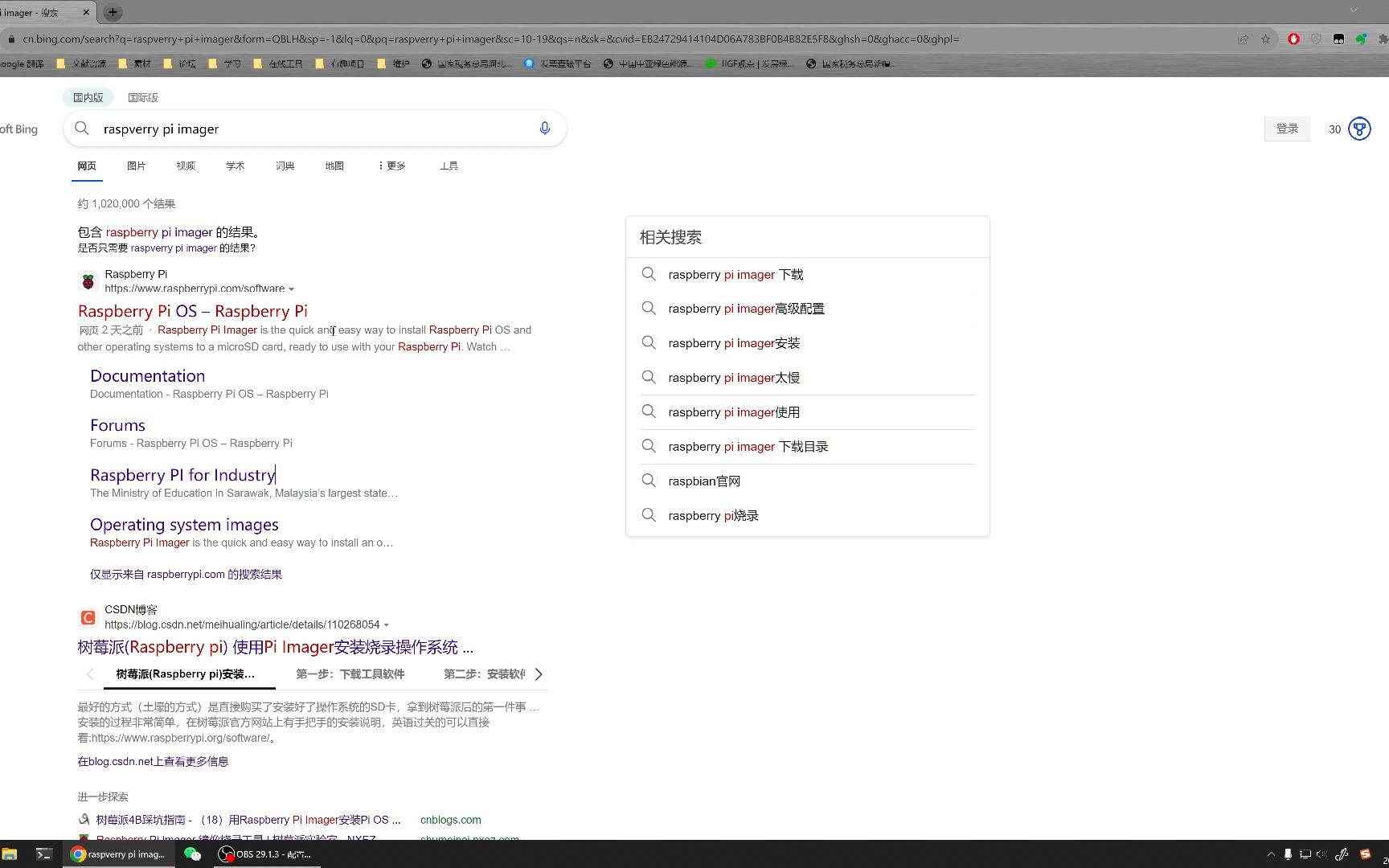This screenshot has width=1389, height=868.
Task: Select the 视频 search tab
Action: (x=186, y=166)
